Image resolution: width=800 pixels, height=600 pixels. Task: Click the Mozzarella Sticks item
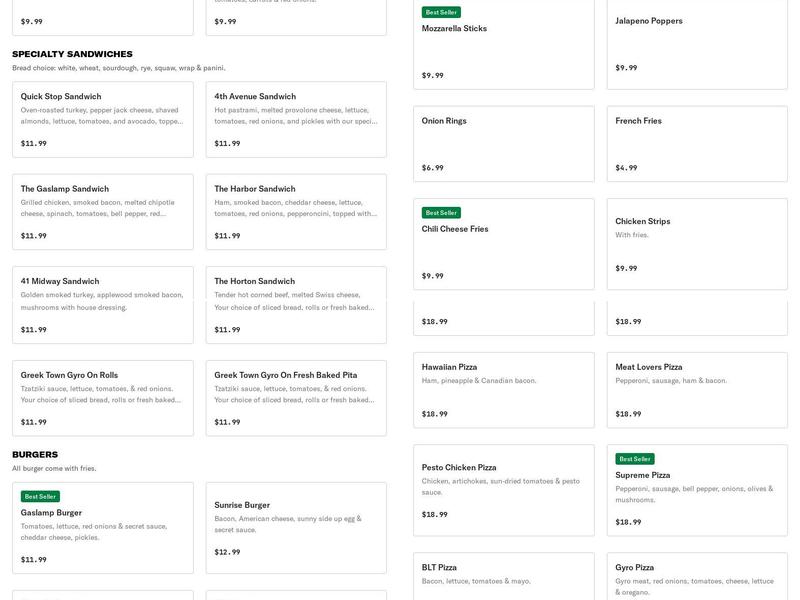coord(503,45)
